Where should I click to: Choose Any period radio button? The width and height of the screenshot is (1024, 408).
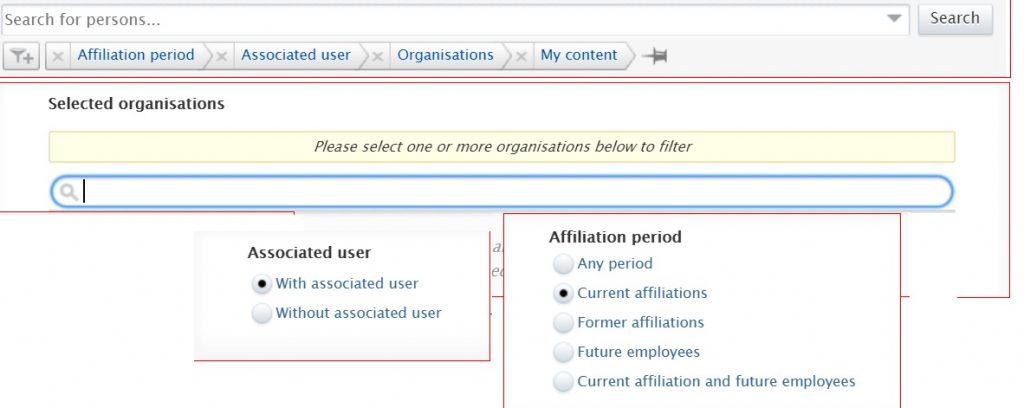(x=564, y=264)
